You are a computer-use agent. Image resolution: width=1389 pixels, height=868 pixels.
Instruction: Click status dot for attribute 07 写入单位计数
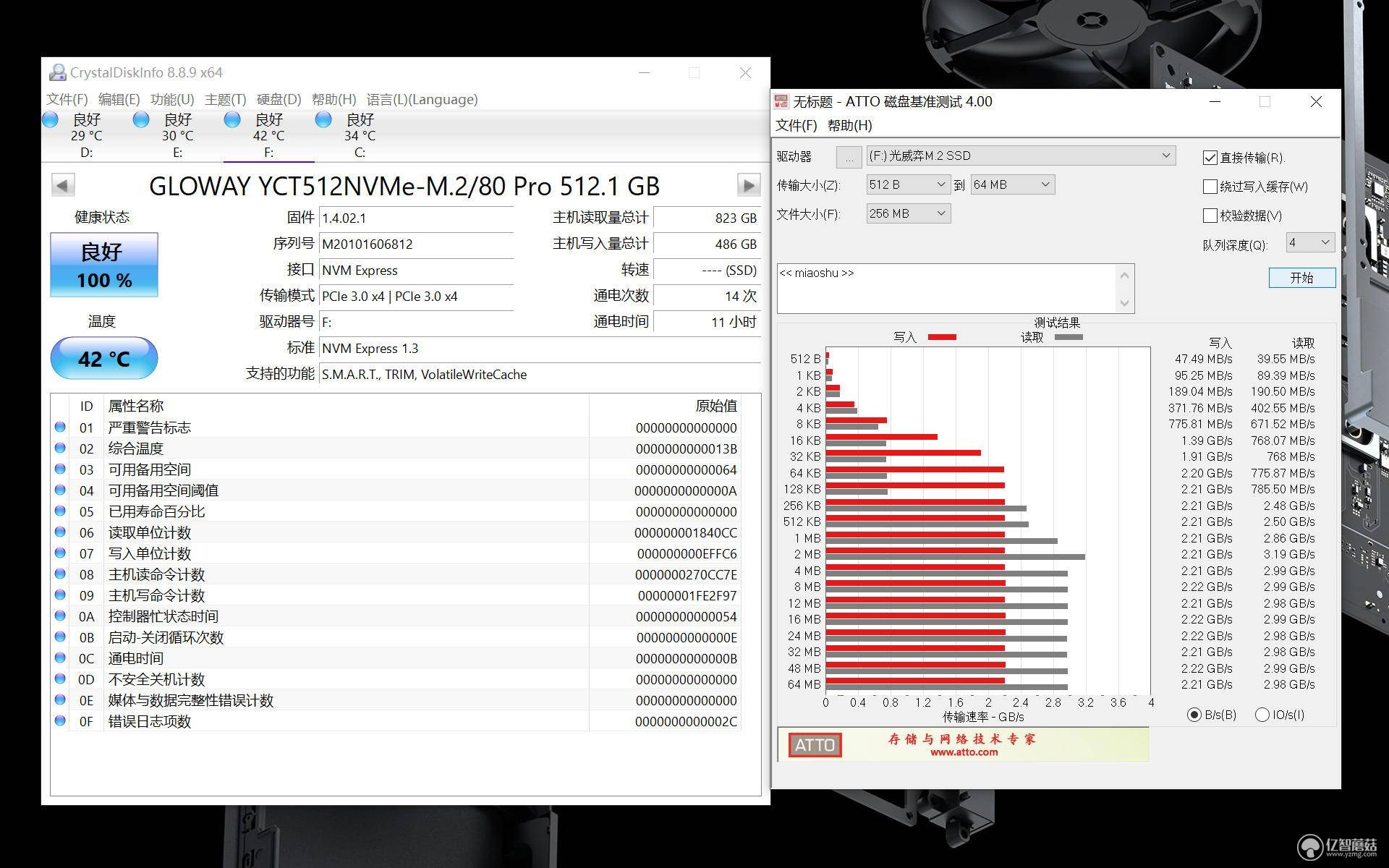pyautogui.click(x=60, y=553)
